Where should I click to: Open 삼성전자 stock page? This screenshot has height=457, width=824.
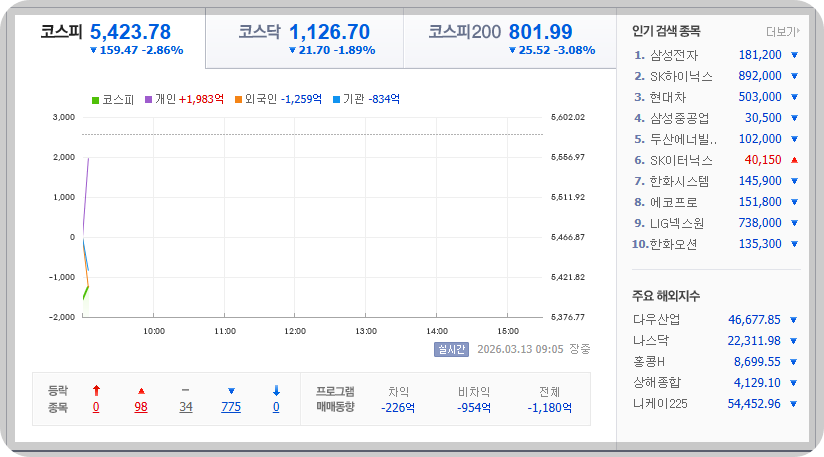pyautogui.click(x=674, y=55)
